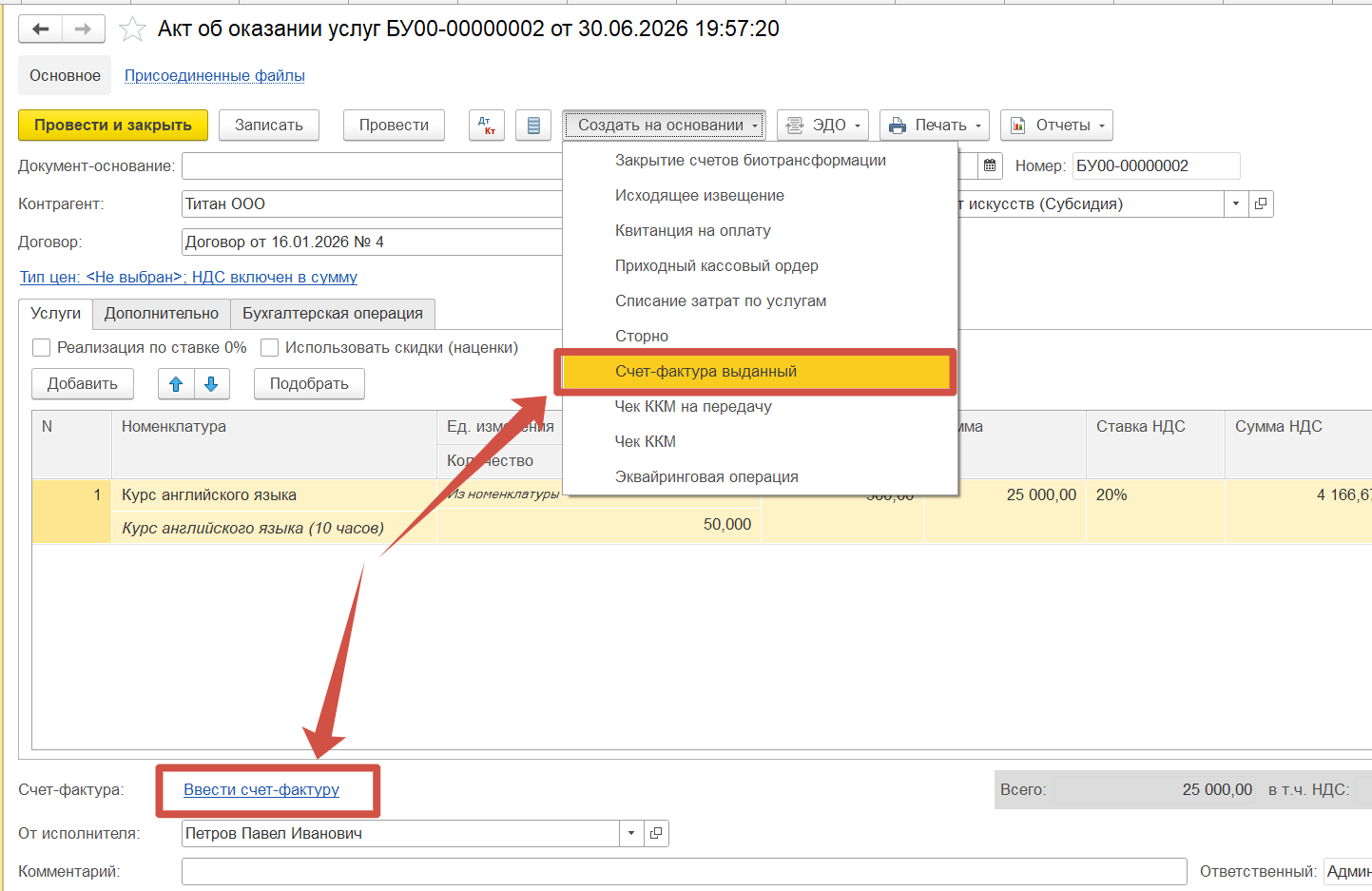Click Номер field БУ00-00000002

1156,165
